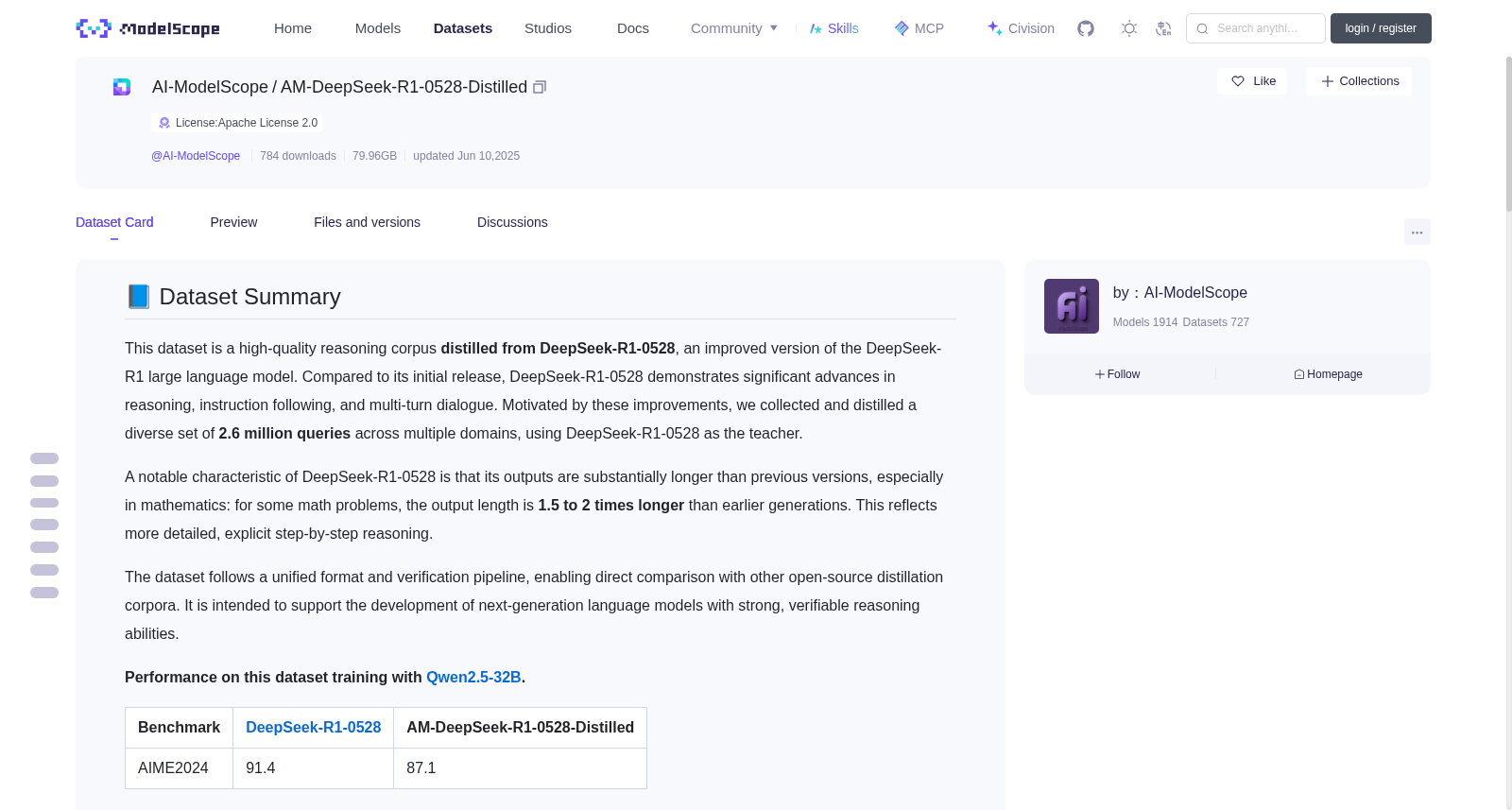Click the 87.1 score cell
The image size is (1512, 810).
[521, 768]
